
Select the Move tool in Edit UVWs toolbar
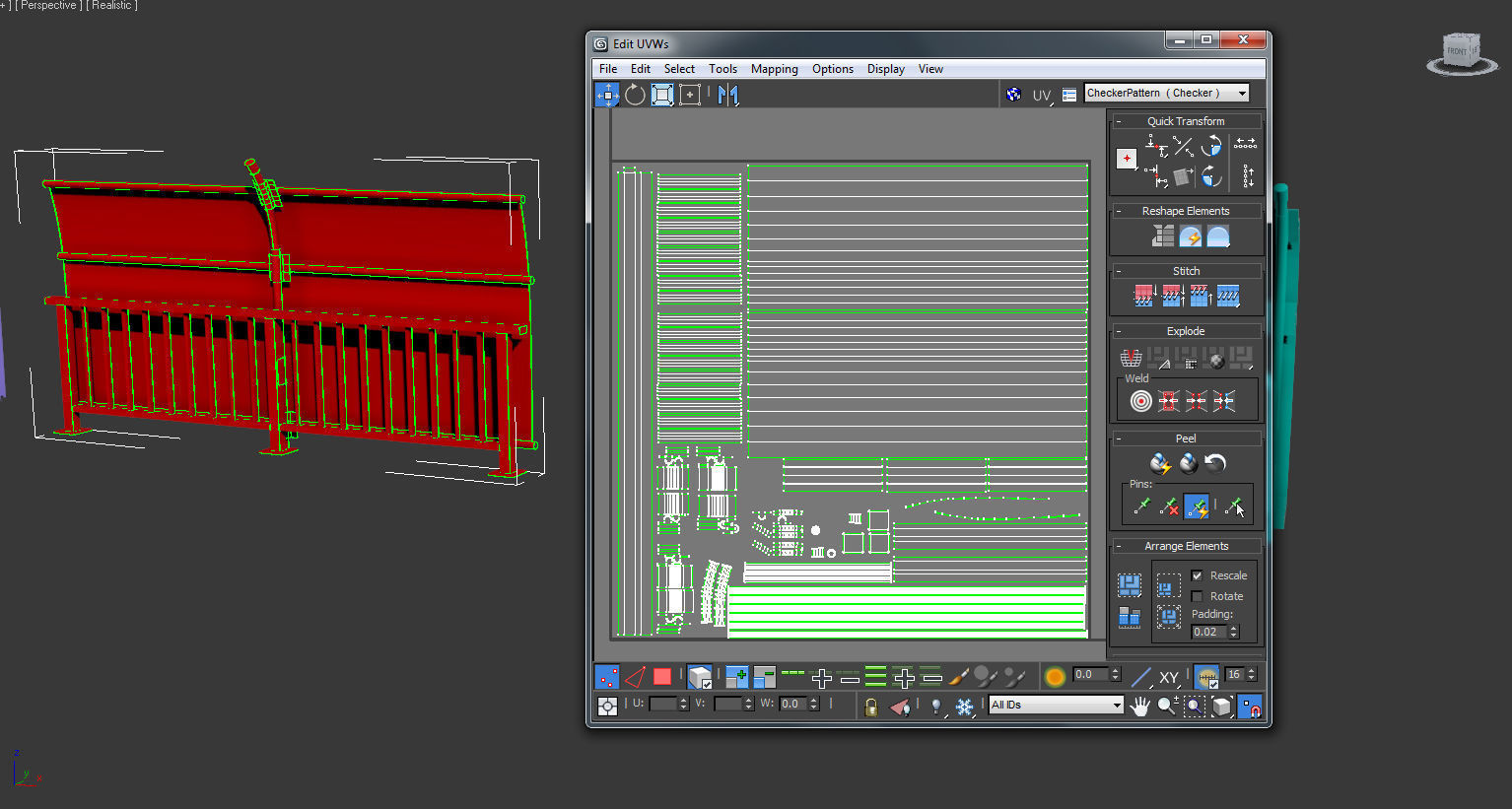tap(607, 95)
